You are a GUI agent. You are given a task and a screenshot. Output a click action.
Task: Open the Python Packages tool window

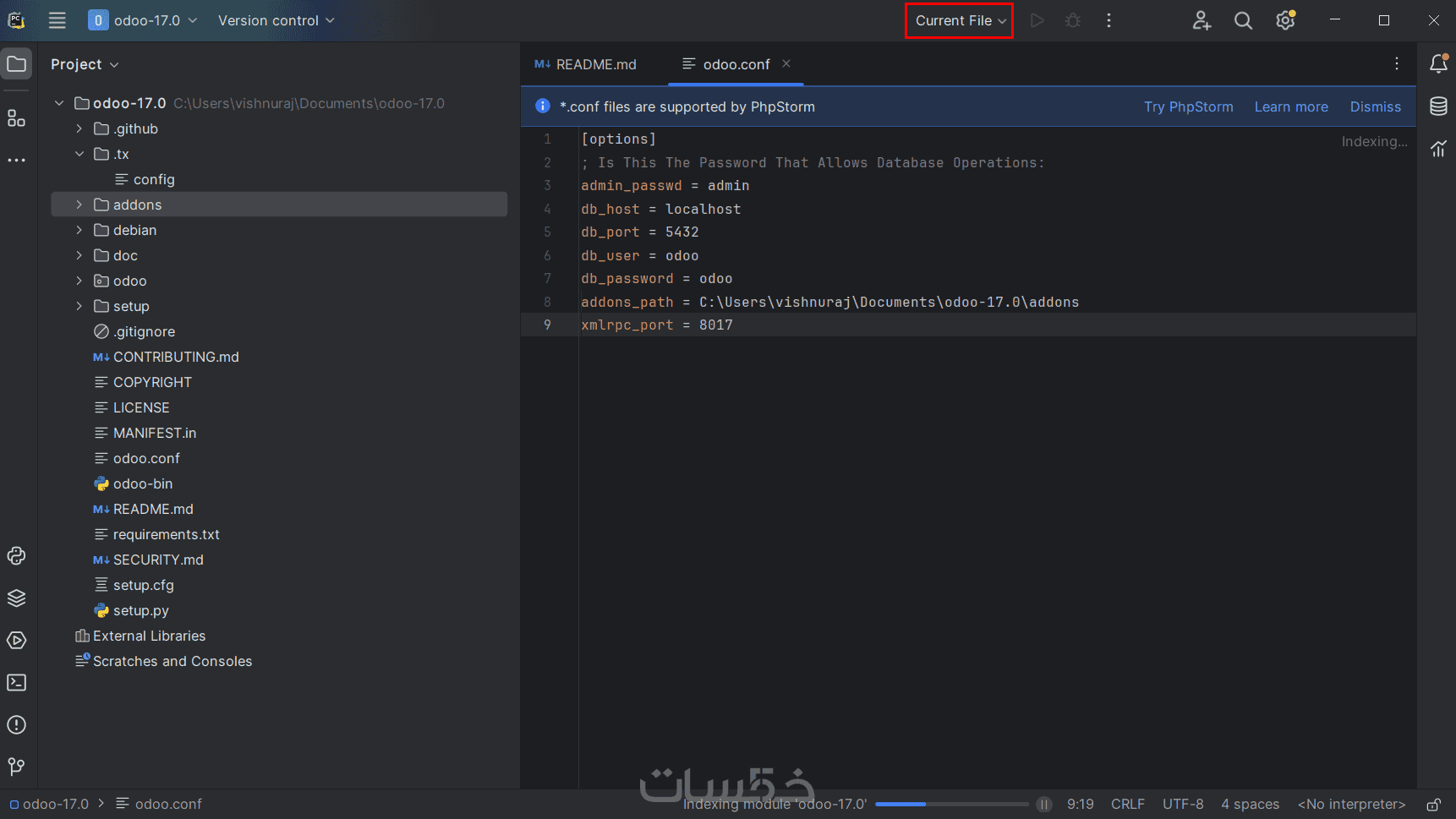pos(17,598)
